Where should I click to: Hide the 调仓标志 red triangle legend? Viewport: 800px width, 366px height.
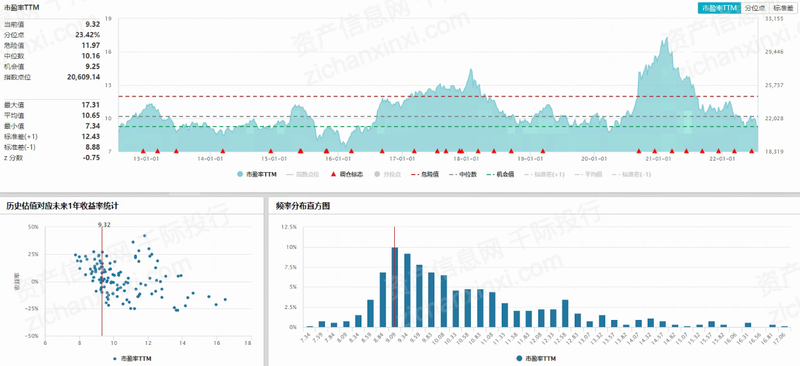click(334, 175)
